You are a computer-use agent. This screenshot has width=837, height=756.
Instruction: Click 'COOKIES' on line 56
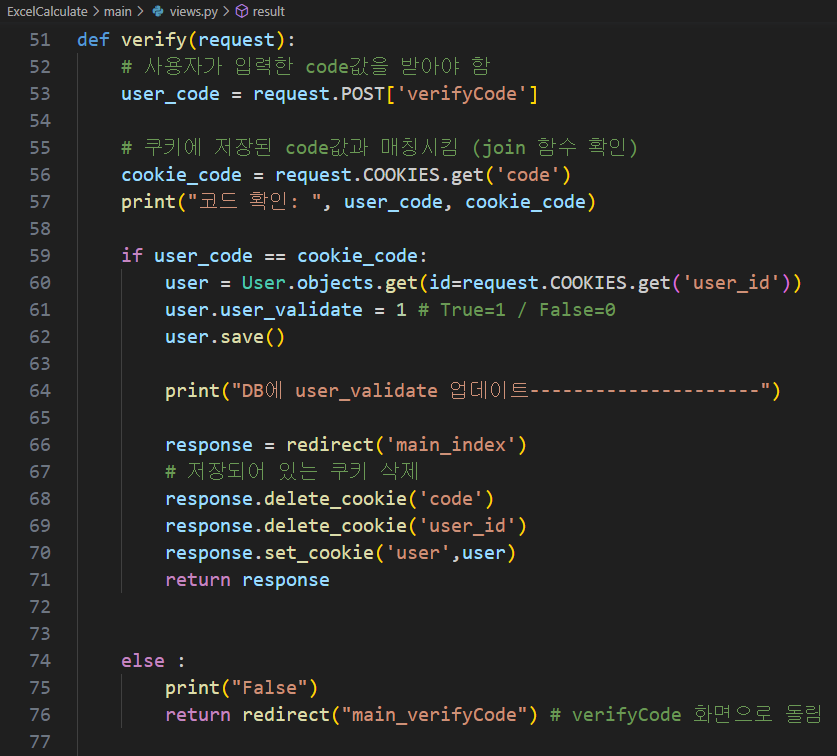pyautogui.click(x=402, y=175)
